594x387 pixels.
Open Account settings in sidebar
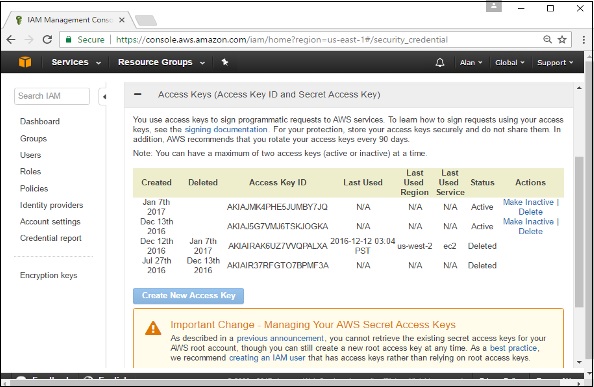pyautogui.click(x=50, y=222)
